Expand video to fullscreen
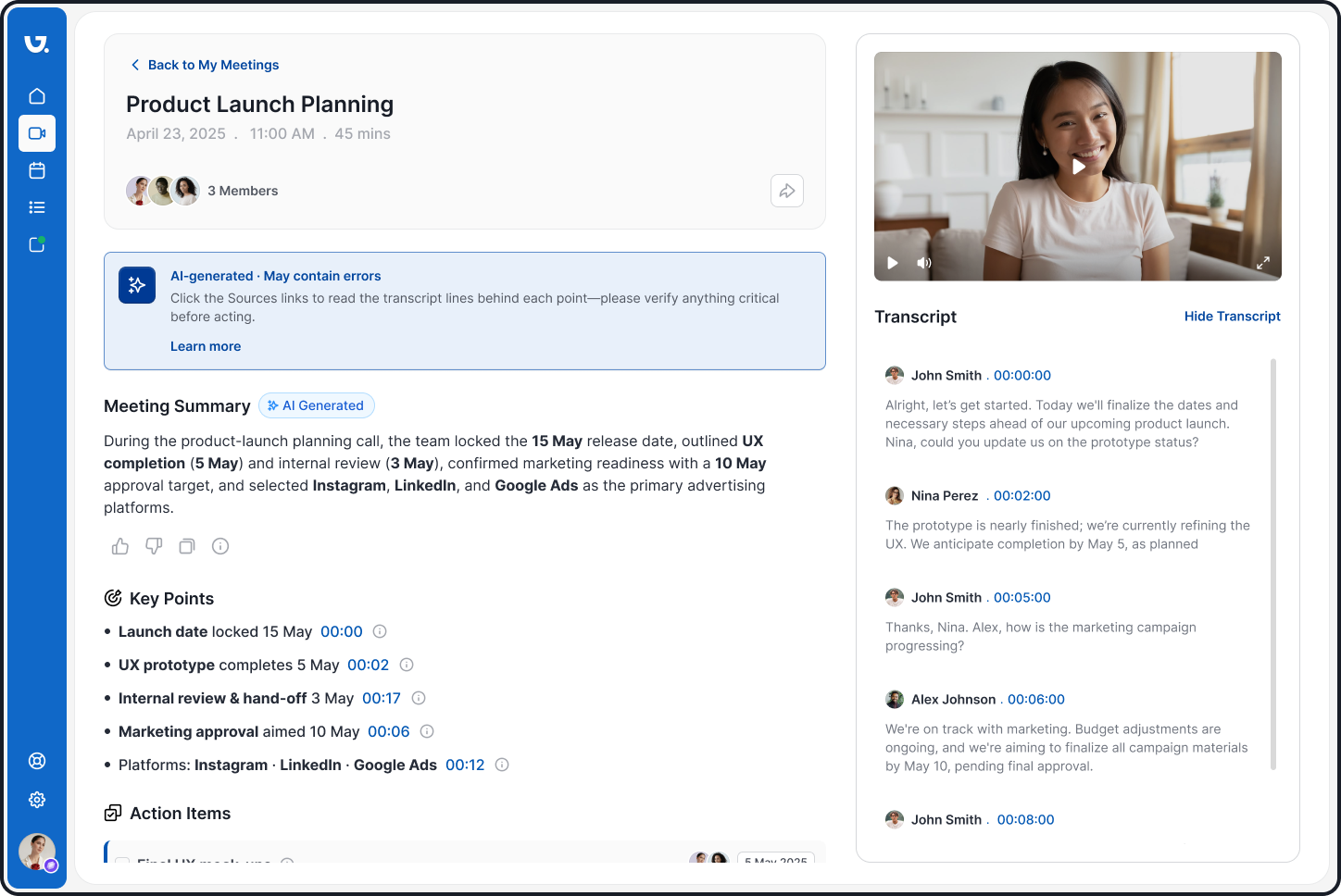1341x896 pixels. 1262,263
